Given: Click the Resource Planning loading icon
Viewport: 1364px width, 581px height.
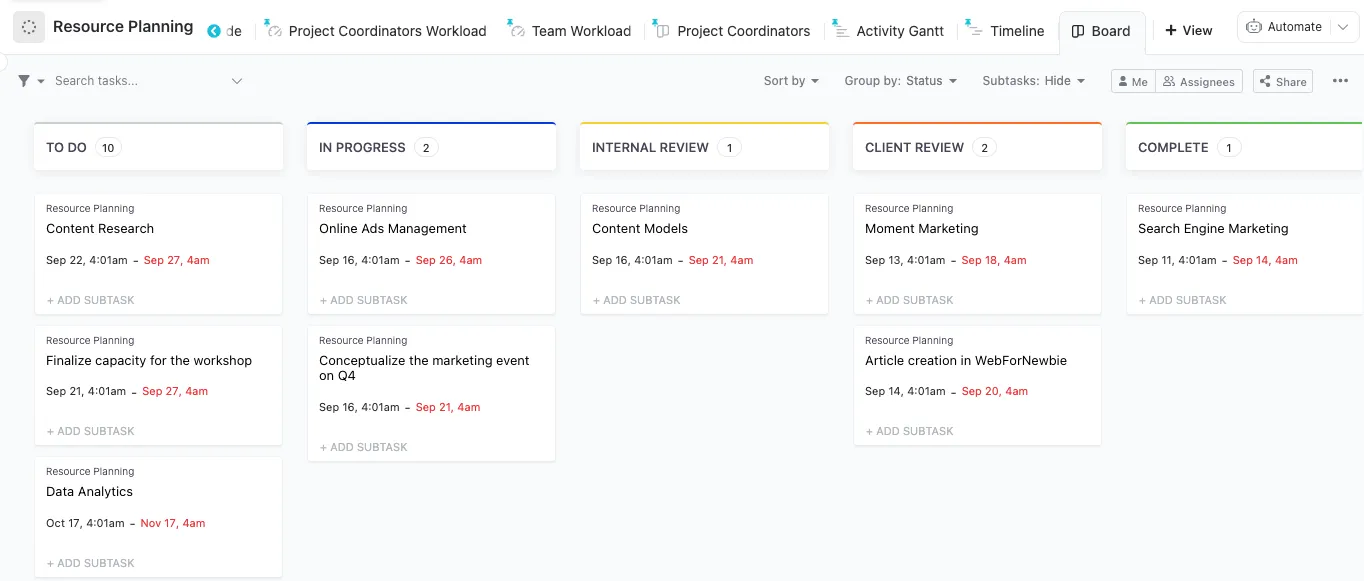Looking at the screenshot, I should 29,28.
